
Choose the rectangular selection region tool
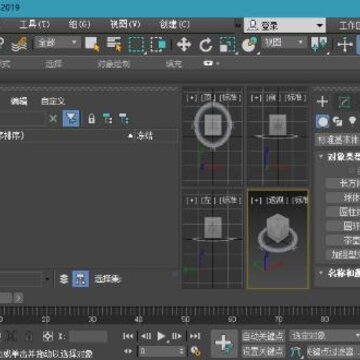137,44
